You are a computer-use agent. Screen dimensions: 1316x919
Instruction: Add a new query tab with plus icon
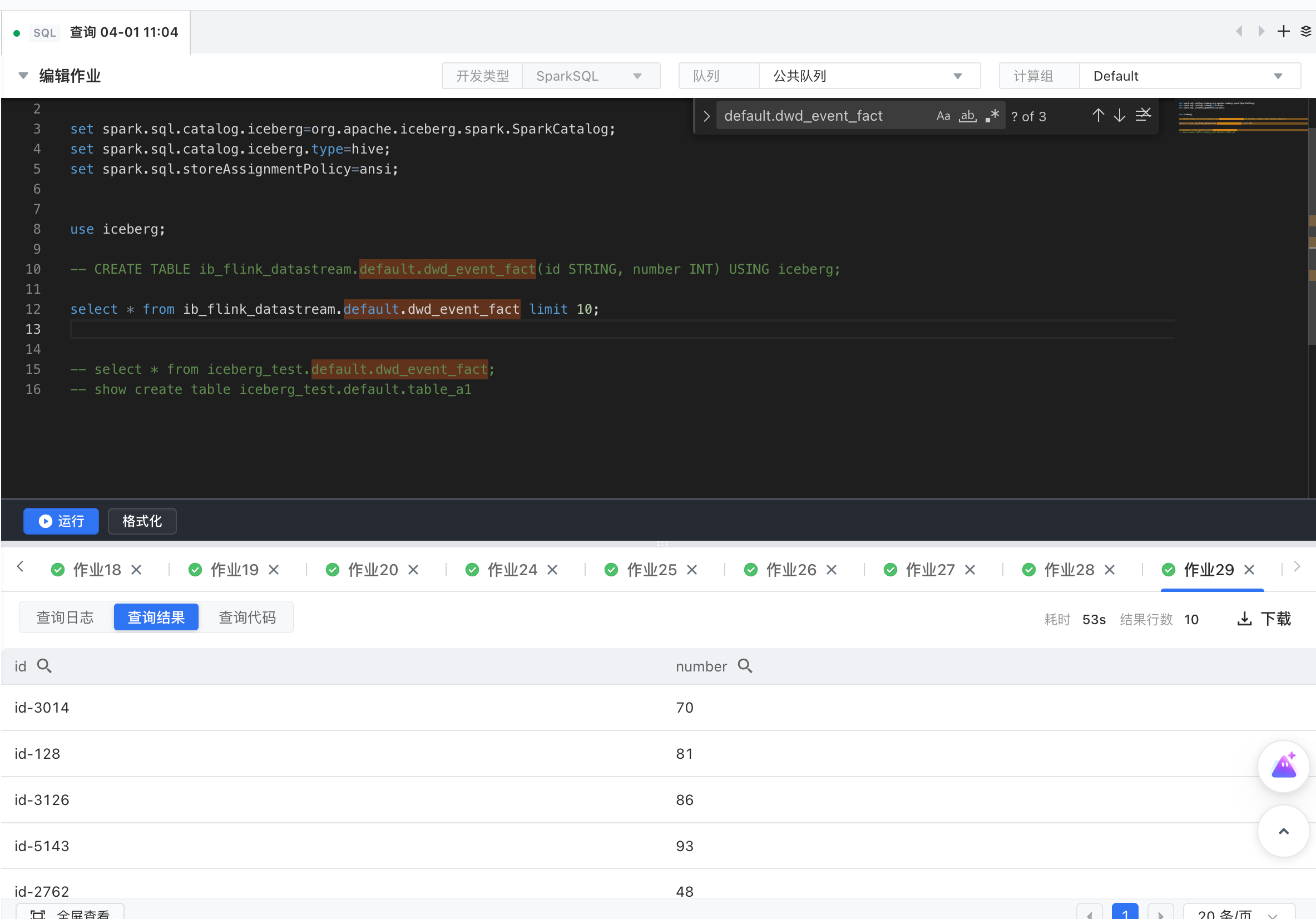[x=1283, y=32]
